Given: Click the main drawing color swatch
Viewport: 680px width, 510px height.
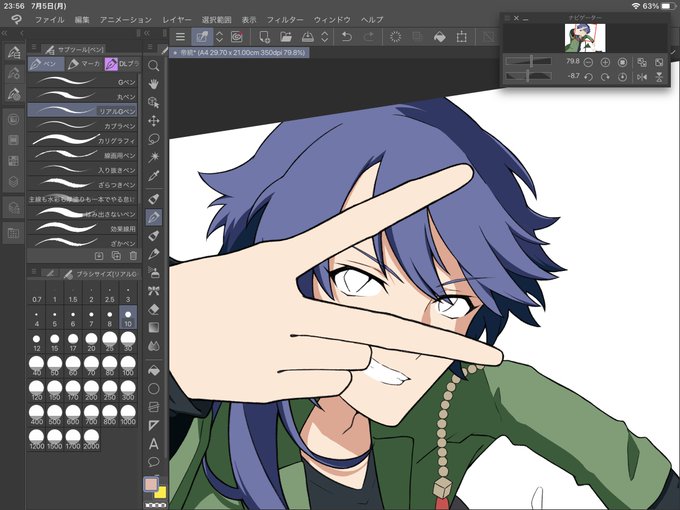Looking at the screenshot, I should pos(150,484).
